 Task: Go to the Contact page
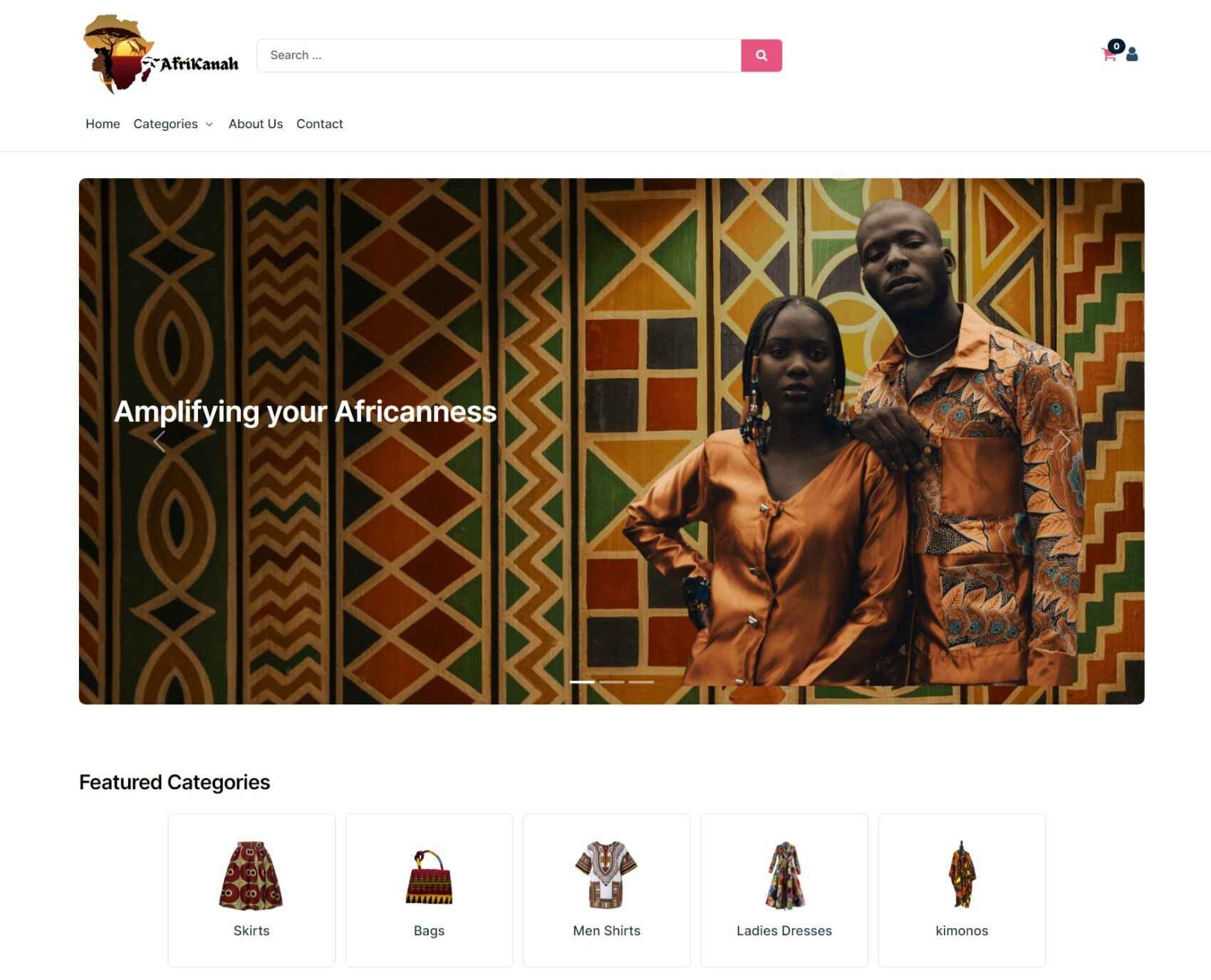(x=320, y=124)
